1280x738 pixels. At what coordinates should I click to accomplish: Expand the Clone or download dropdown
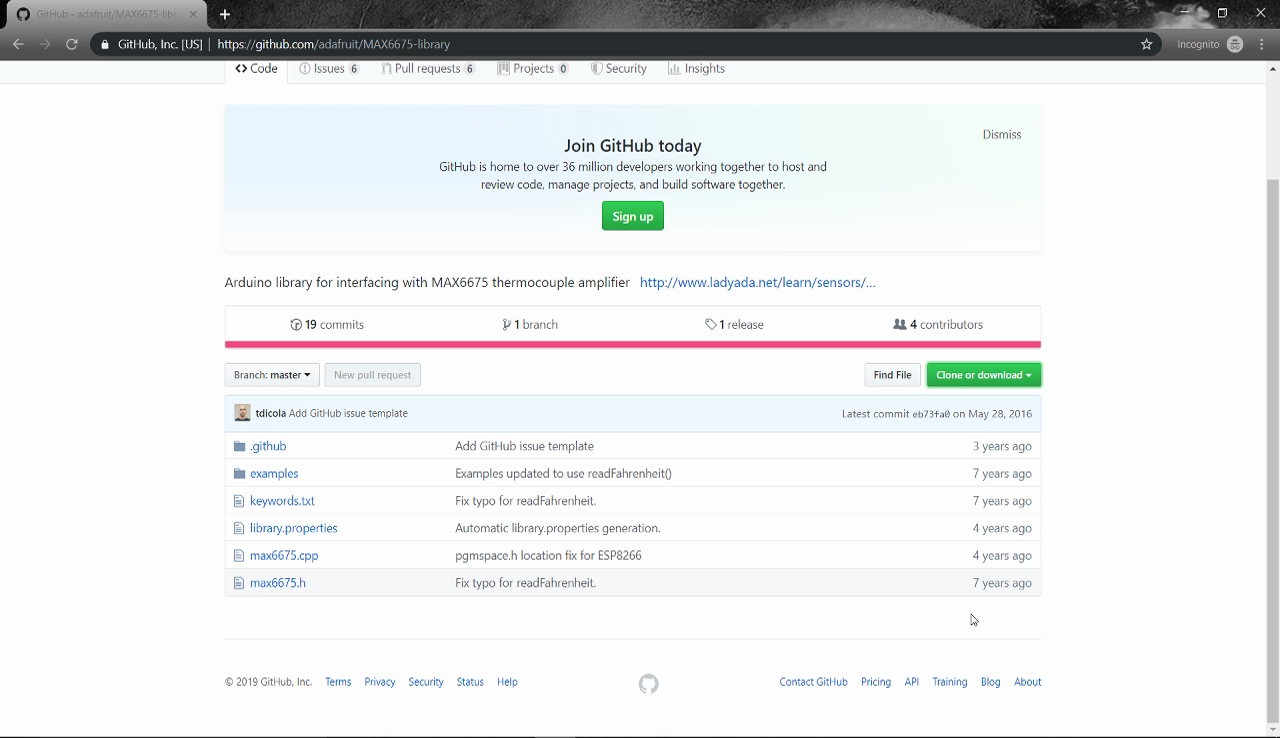984,375
